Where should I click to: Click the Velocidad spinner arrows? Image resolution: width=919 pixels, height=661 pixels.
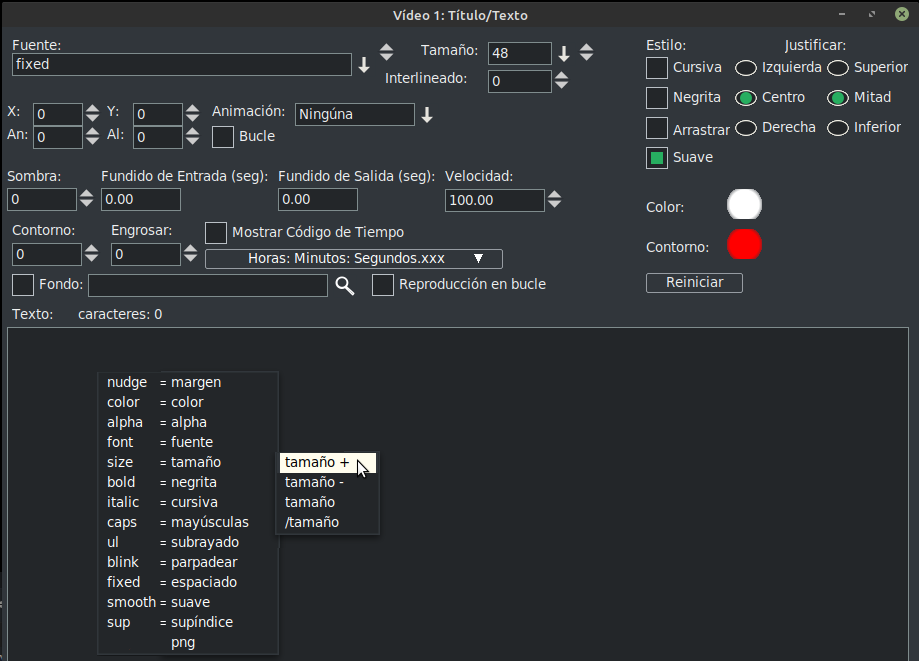555,200
